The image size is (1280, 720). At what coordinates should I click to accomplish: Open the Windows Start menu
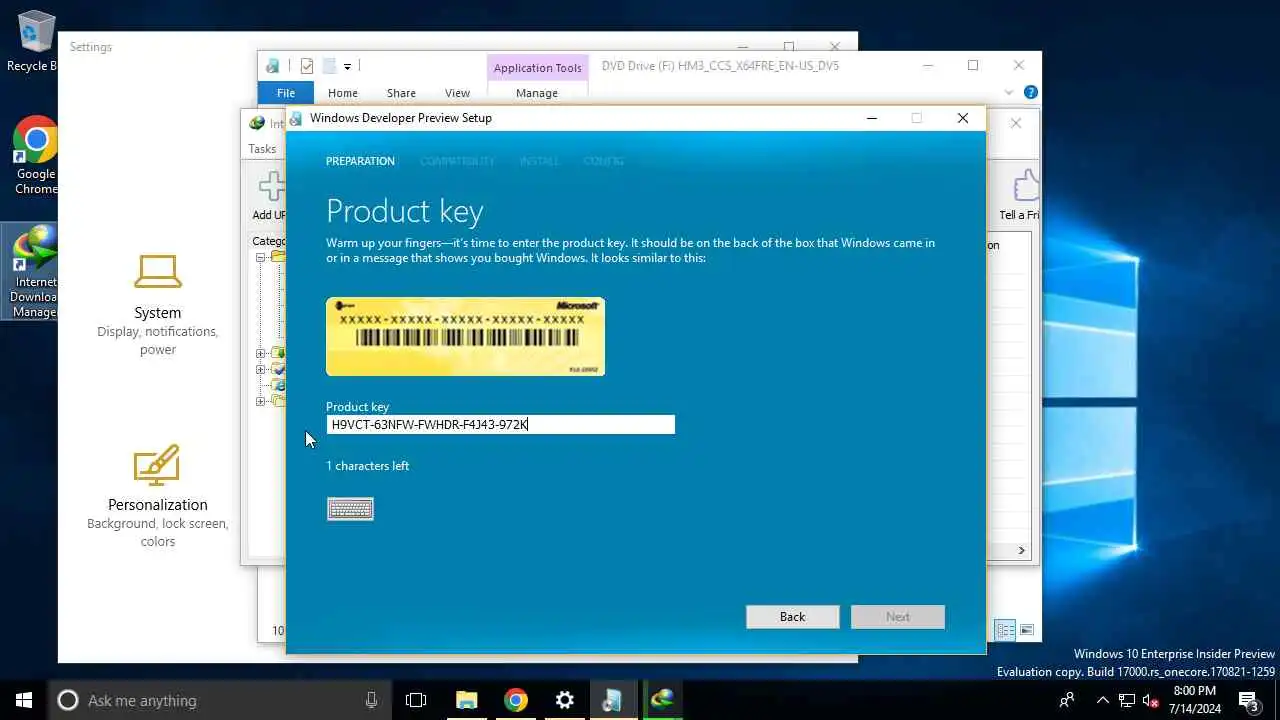point(24,700)
